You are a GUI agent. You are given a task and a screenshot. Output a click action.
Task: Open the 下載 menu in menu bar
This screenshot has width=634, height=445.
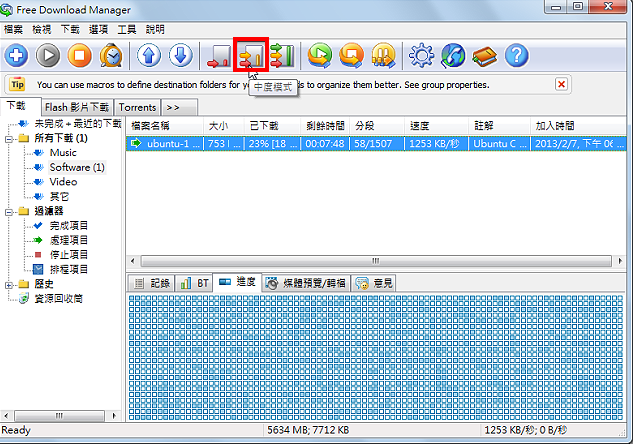(x=70, y=29)
